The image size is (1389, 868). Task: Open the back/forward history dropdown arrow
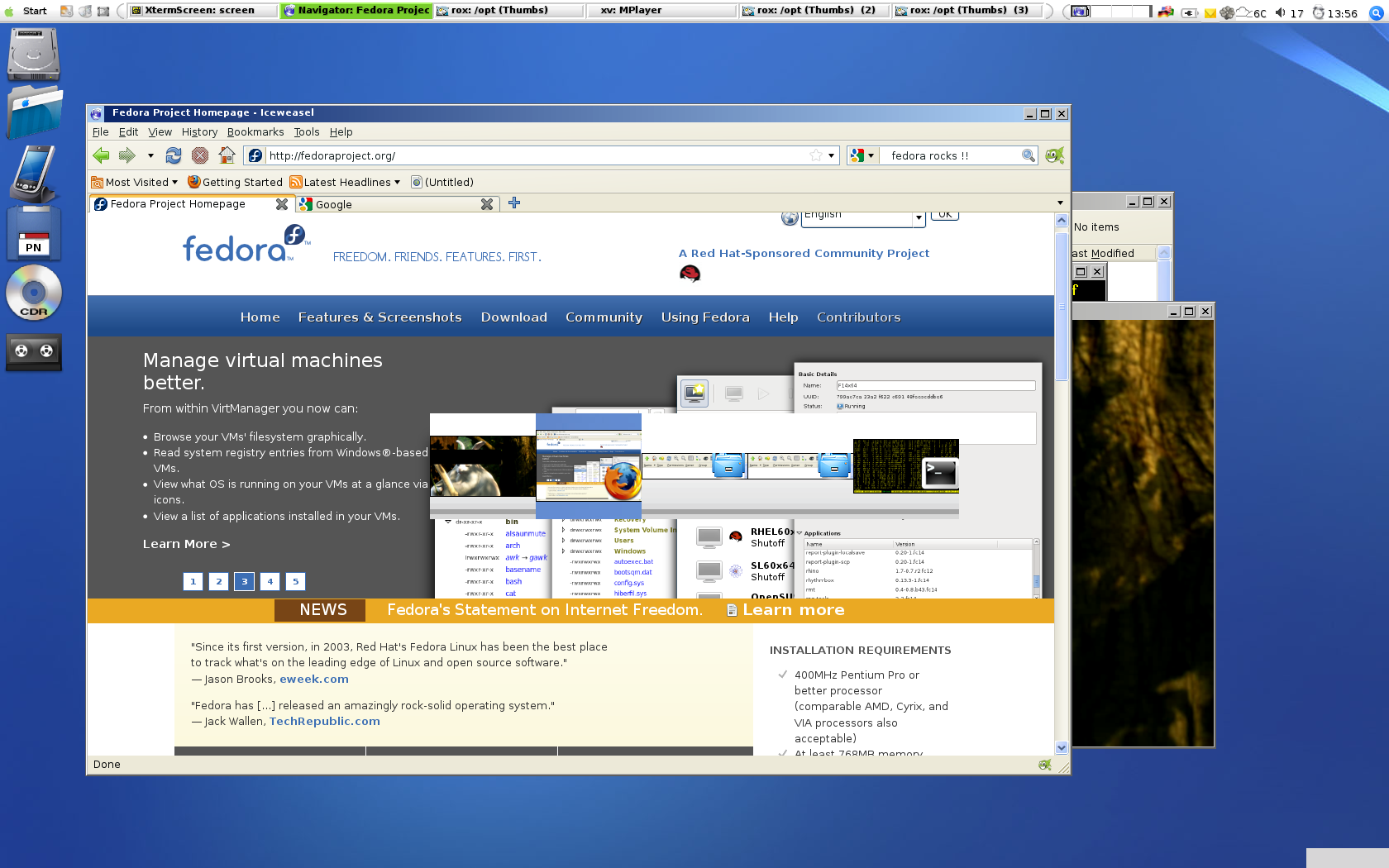(x=150, y=155)
